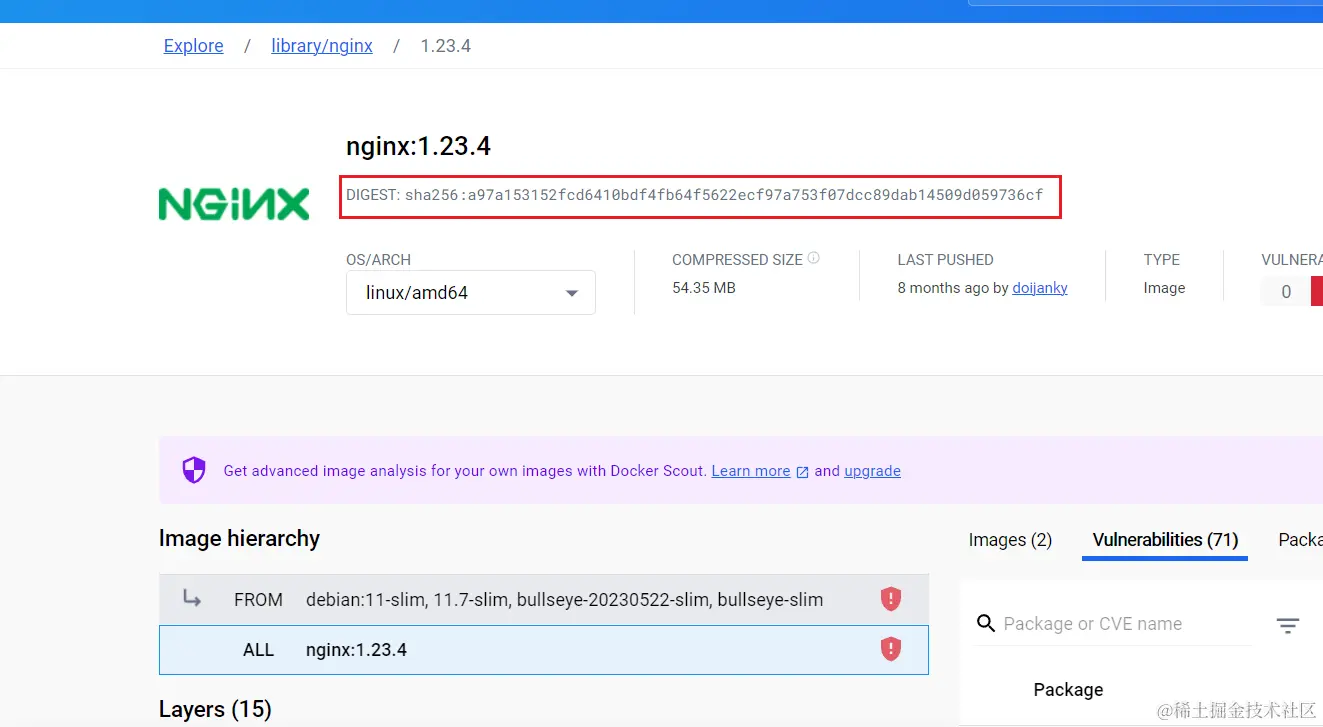1323x727 pixels.
Task: Click the Package column header
Action: point(1068,690)
